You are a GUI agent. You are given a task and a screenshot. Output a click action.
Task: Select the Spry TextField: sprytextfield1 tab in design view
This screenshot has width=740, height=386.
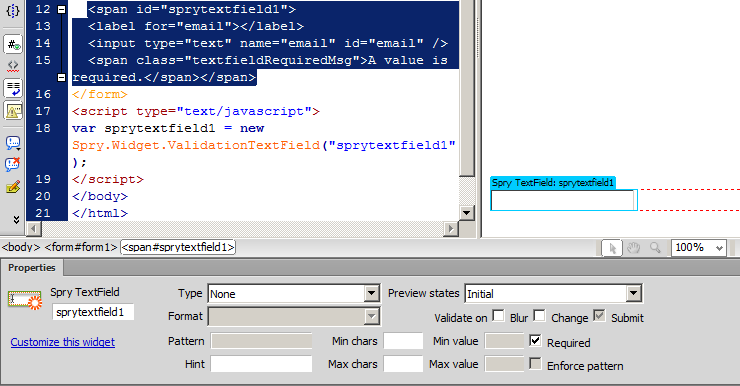[553, 183]
